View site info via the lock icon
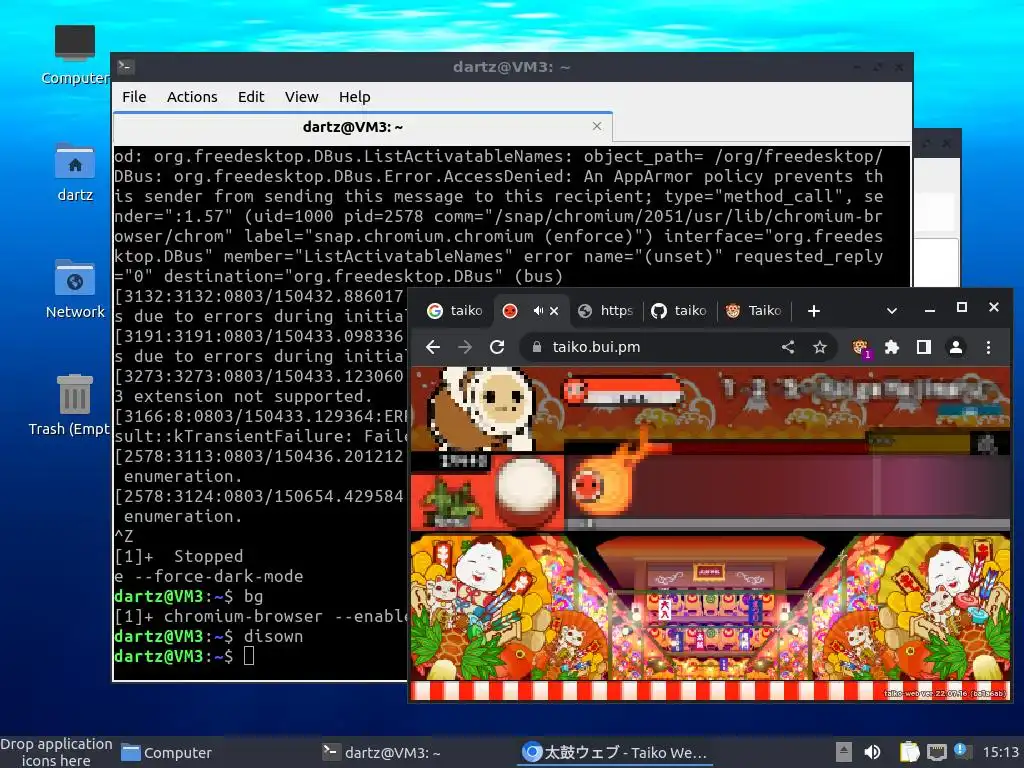Image resolution: width=1024 pixels, height=768 pixels. click(537, 347)
